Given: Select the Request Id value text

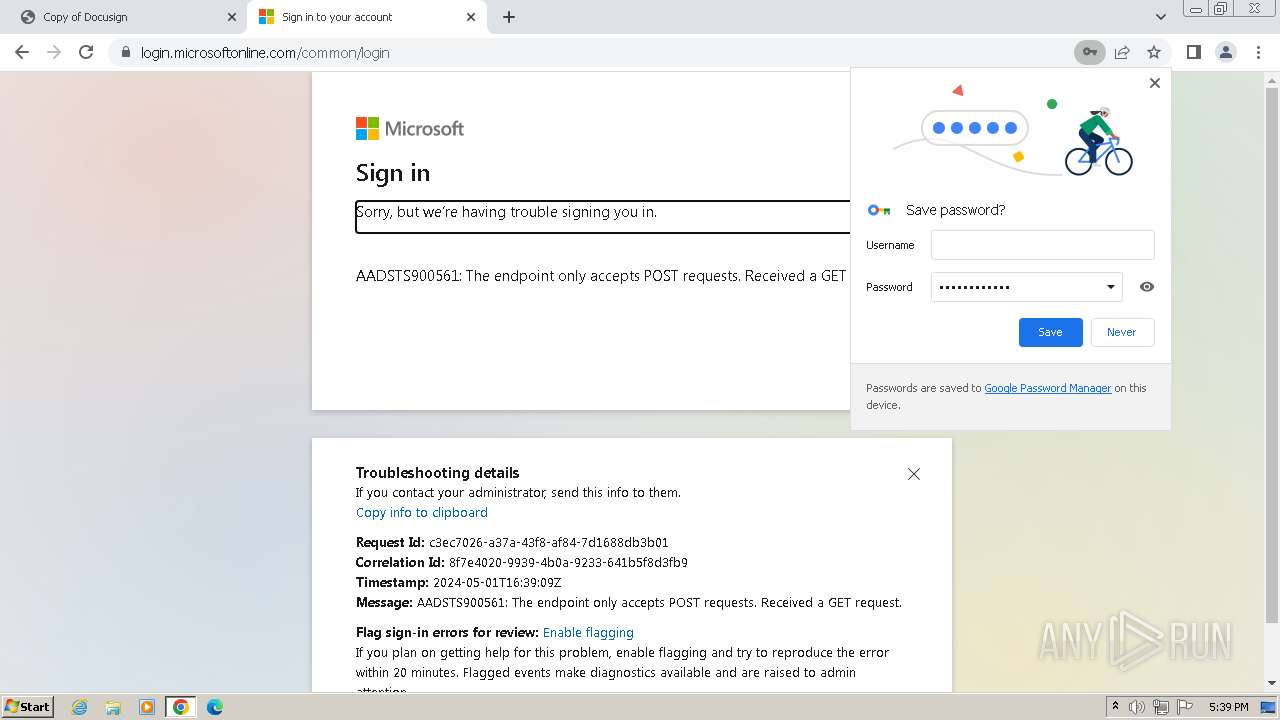Looking at the screenshot, I should point(549,542).
